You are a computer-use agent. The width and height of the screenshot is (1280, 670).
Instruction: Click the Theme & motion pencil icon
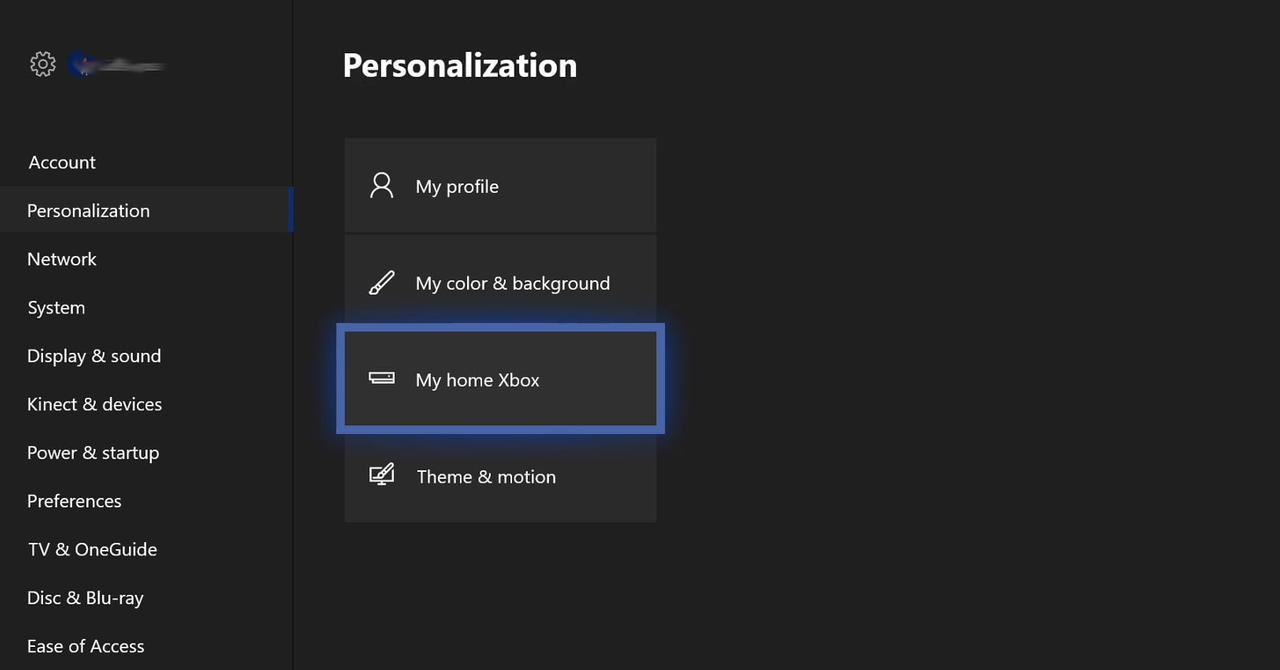point(381,475)
